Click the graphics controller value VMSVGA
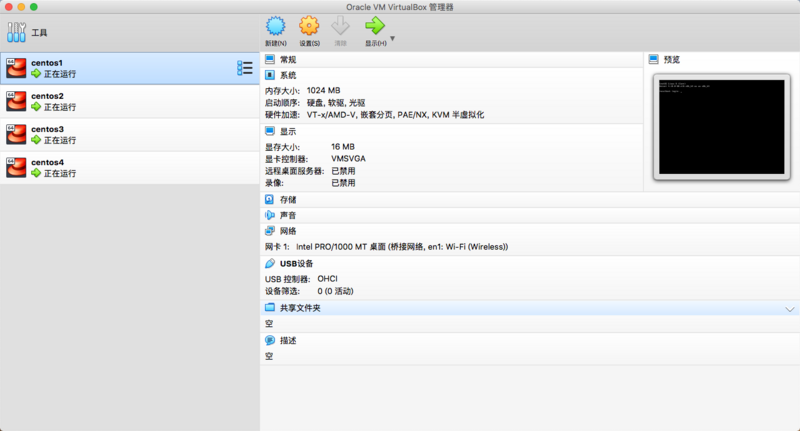800x431 pixels. coord(348,159)
